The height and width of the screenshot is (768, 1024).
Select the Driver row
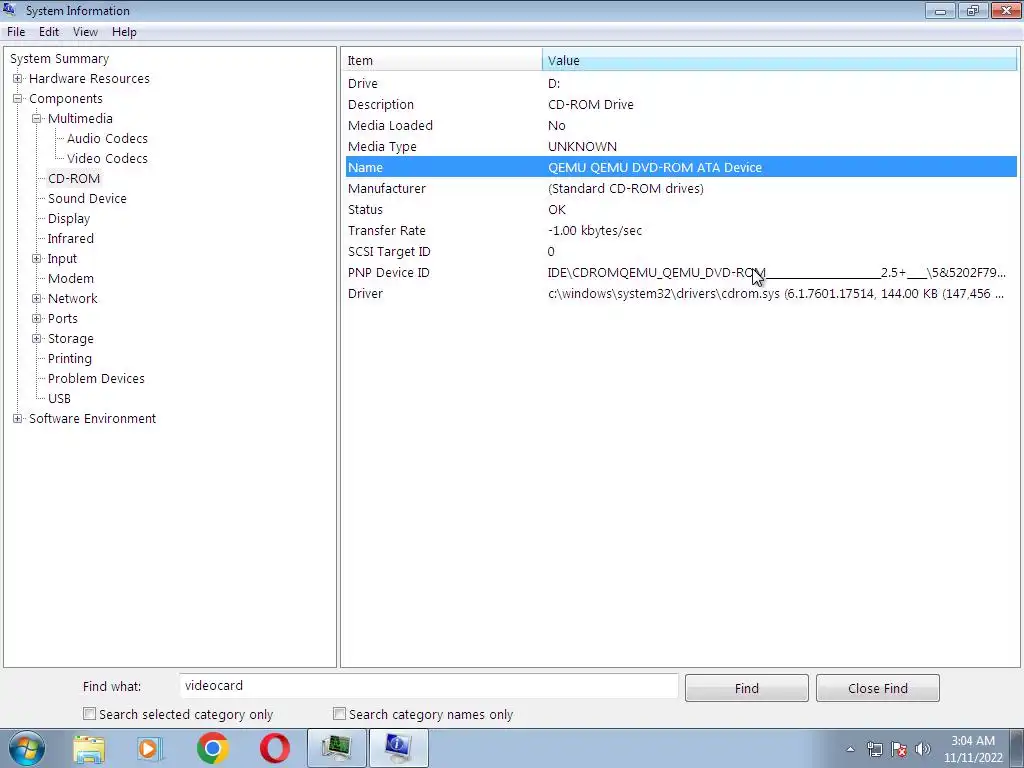[681, 293]
